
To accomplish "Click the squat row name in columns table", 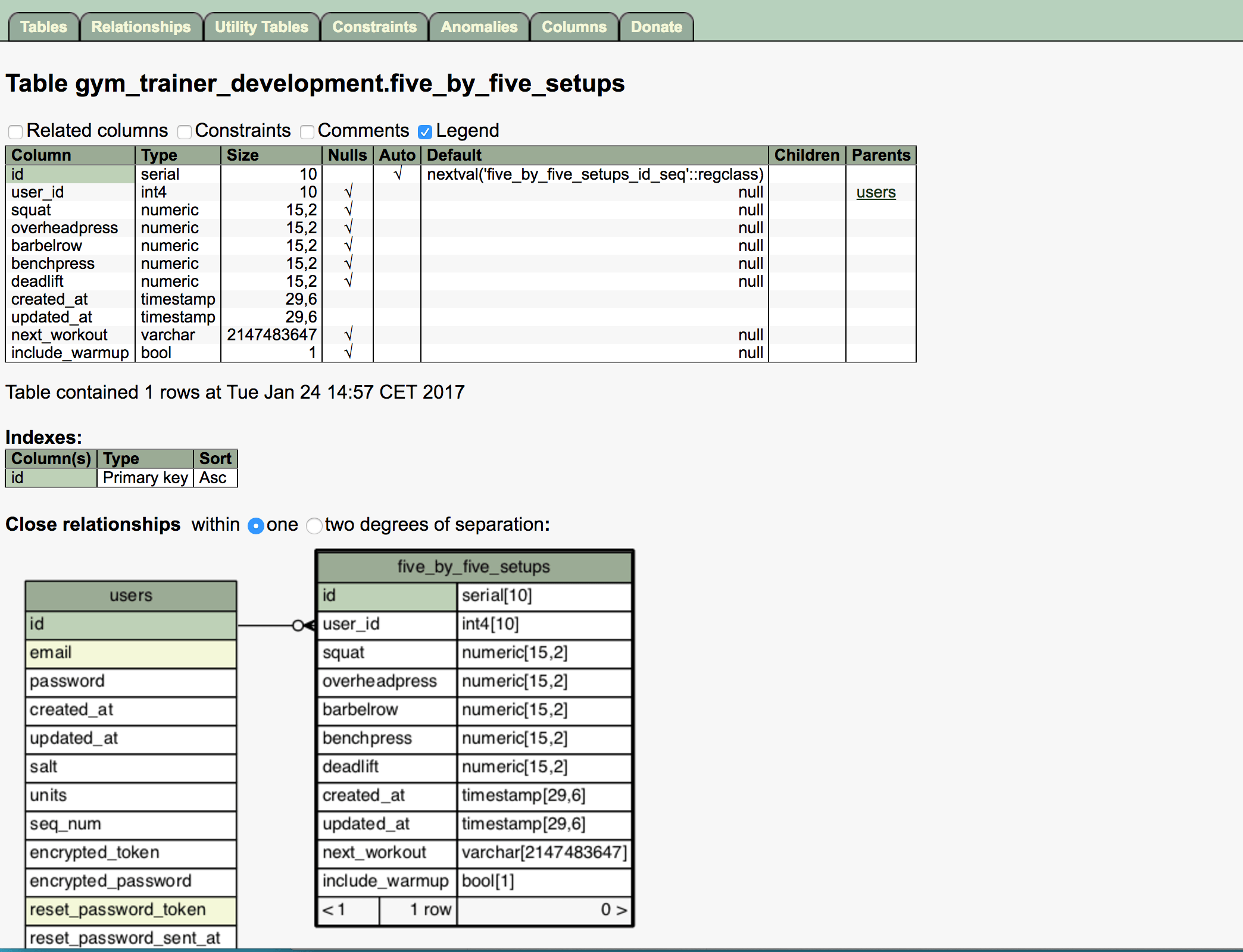I will point(70,210).
